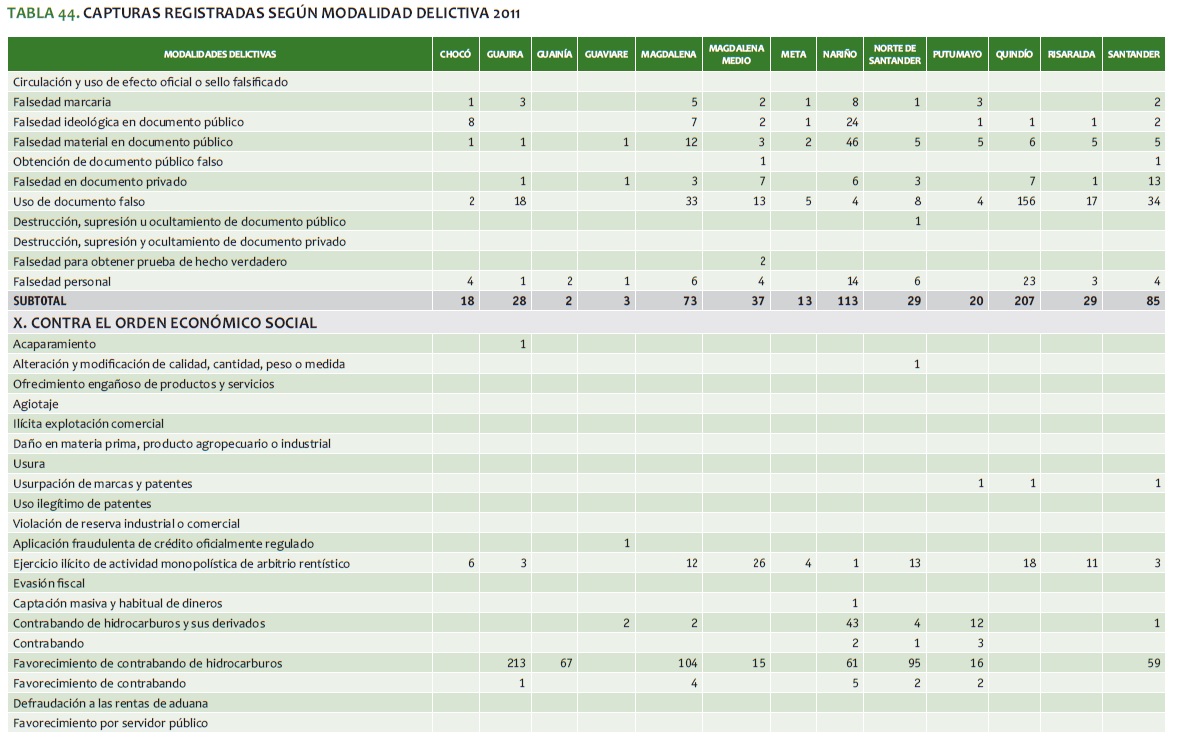The width and height of the screenshot is (1181, 738).
Task: Select the 'Risaralda' column header
Action: (x=1071, y=54)
